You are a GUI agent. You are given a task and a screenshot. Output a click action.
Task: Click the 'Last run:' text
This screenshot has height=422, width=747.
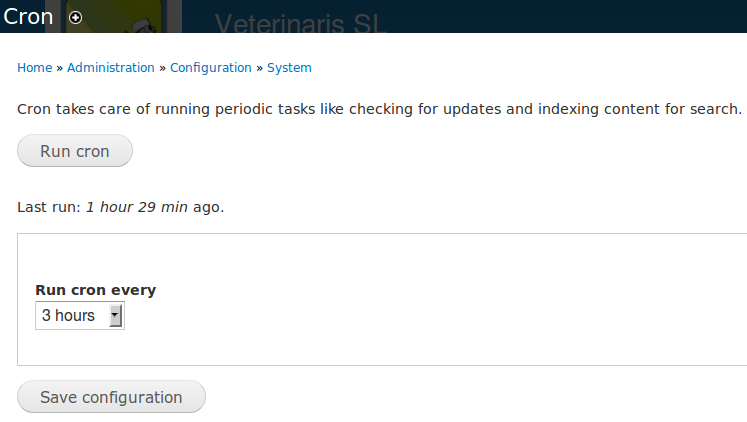click(49, 208)
